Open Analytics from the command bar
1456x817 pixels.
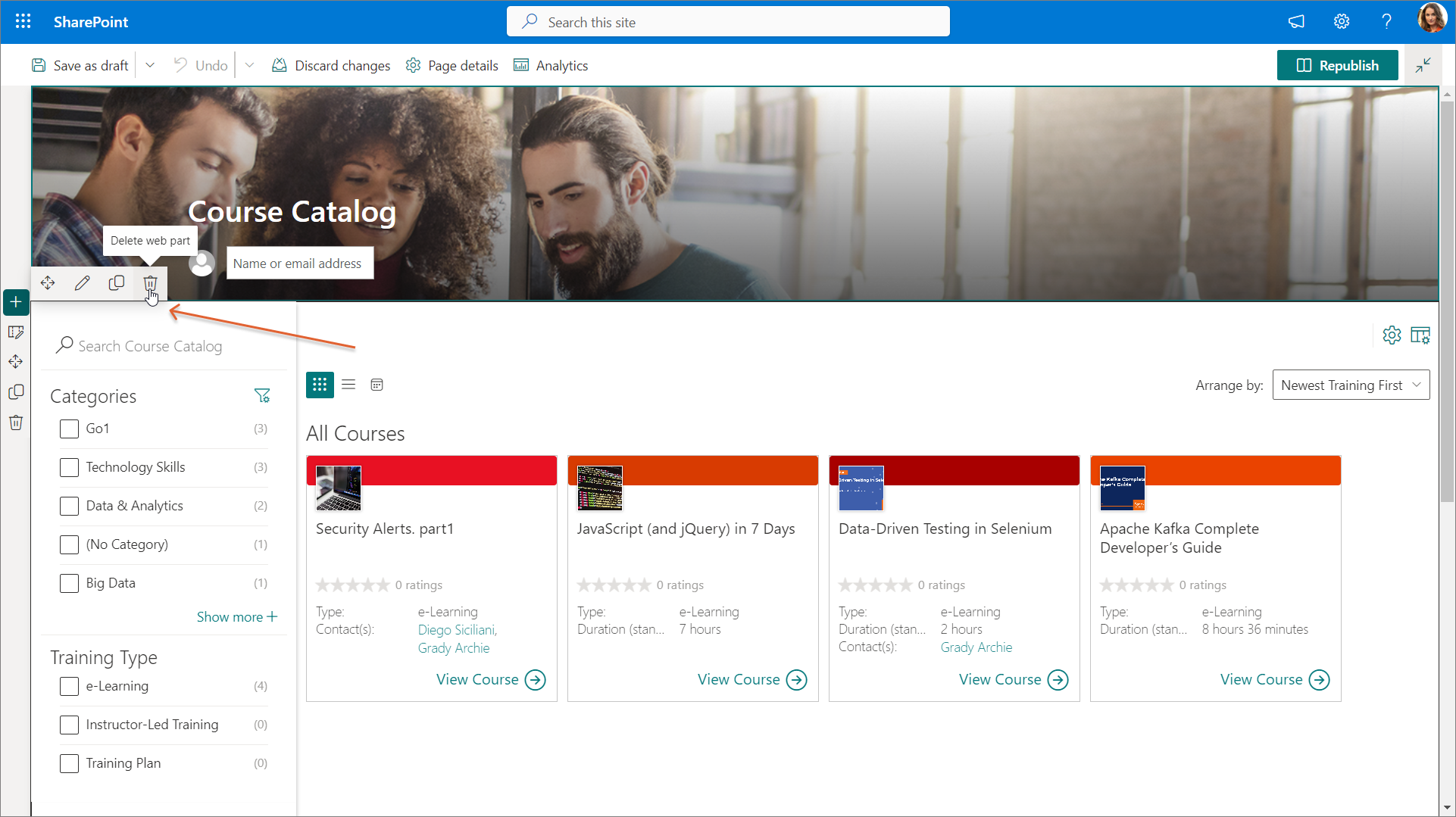point(551,66)
